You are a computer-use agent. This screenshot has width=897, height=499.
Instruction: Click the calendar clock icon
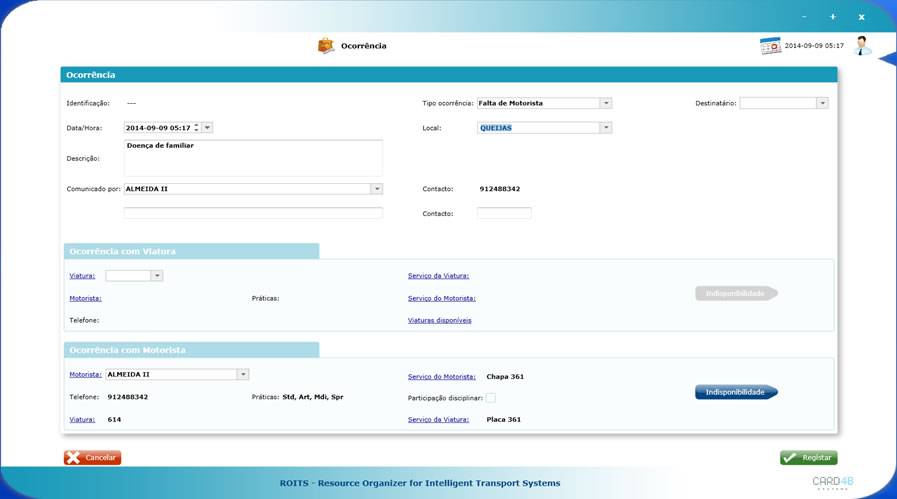(x=770, y=46)
